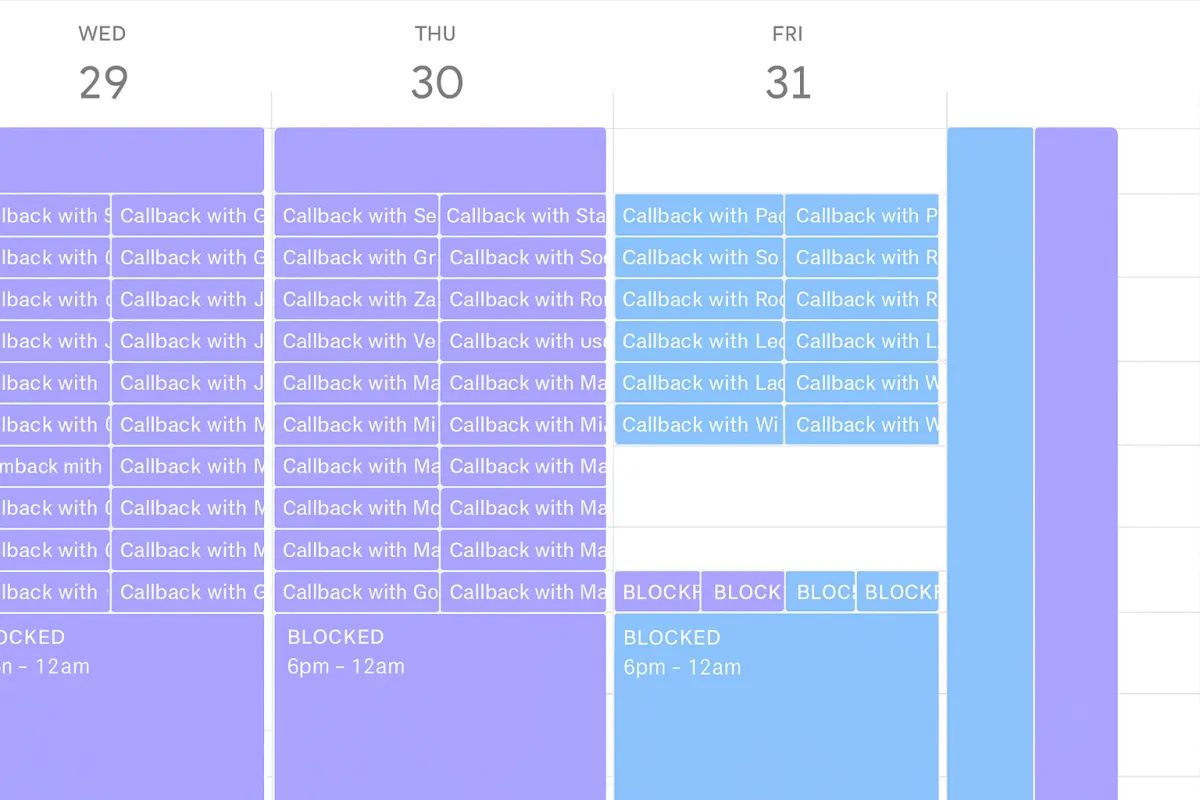Open Thursday's 'Callback with Se' event
This screenshot has height=800, width=1200.
pos(356,215)
